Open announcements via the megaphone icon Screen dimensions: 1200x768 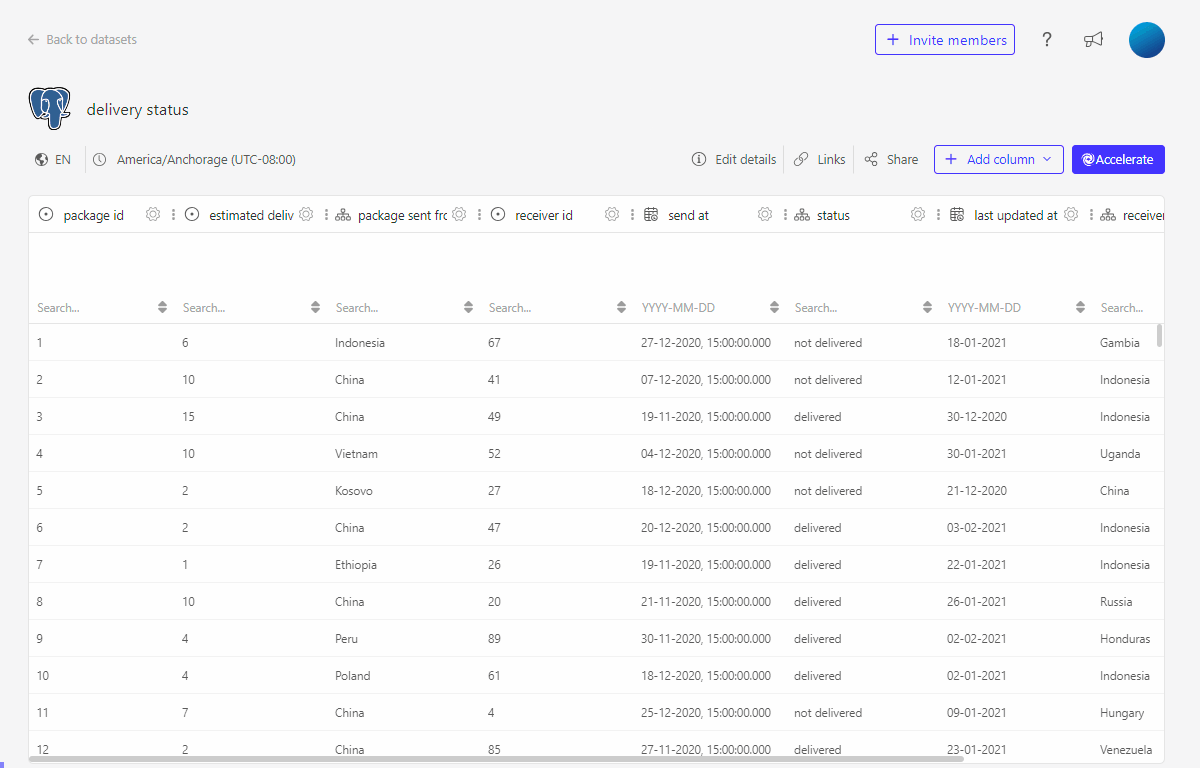[1093, 39]
